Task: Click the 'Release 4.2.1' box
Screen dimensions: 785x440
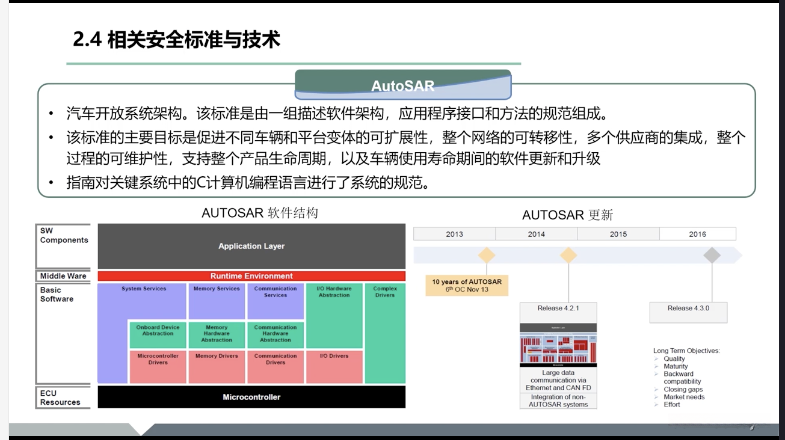Action: (558, 312)
